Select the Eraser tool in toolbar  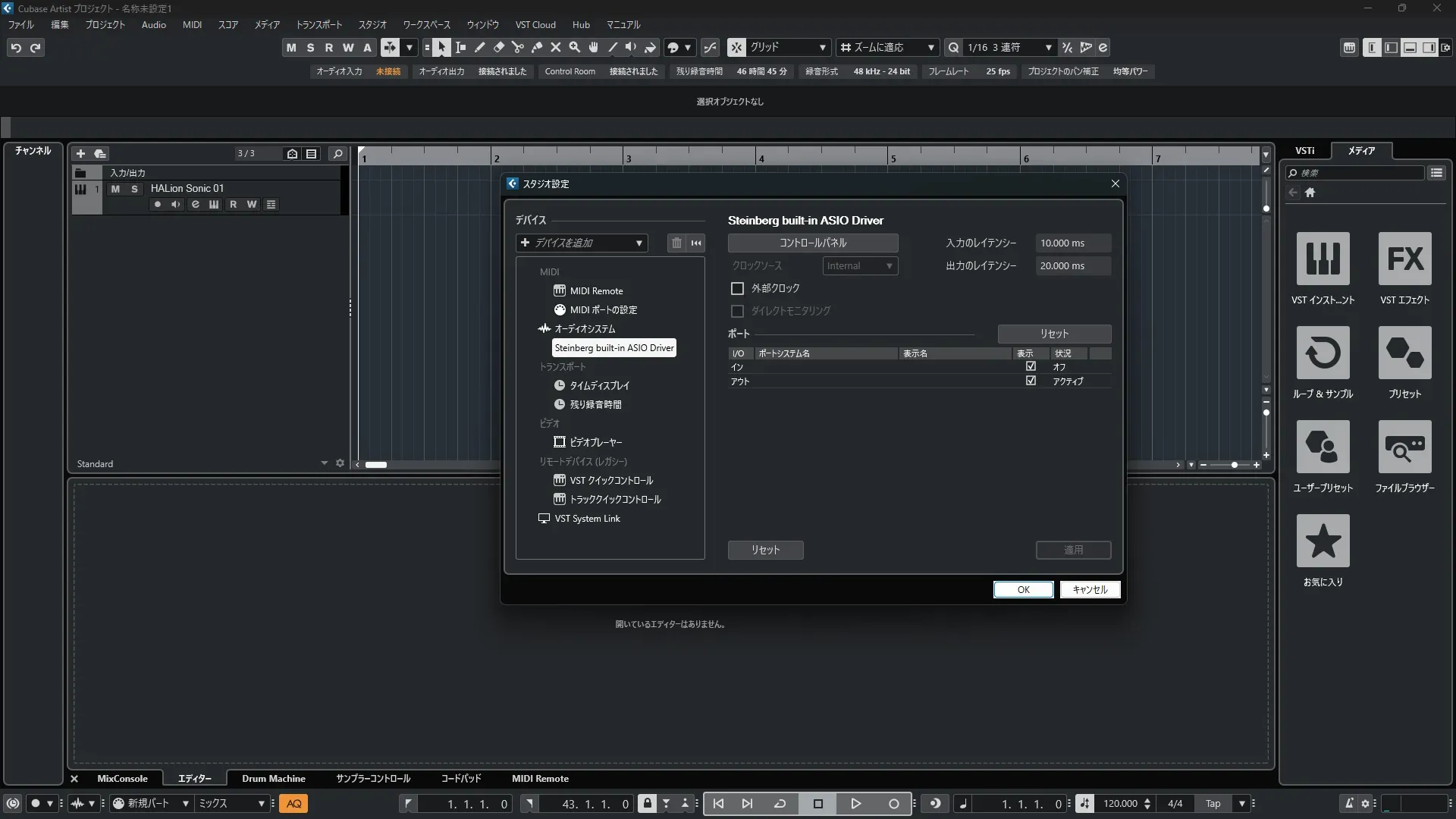[499, 48]
